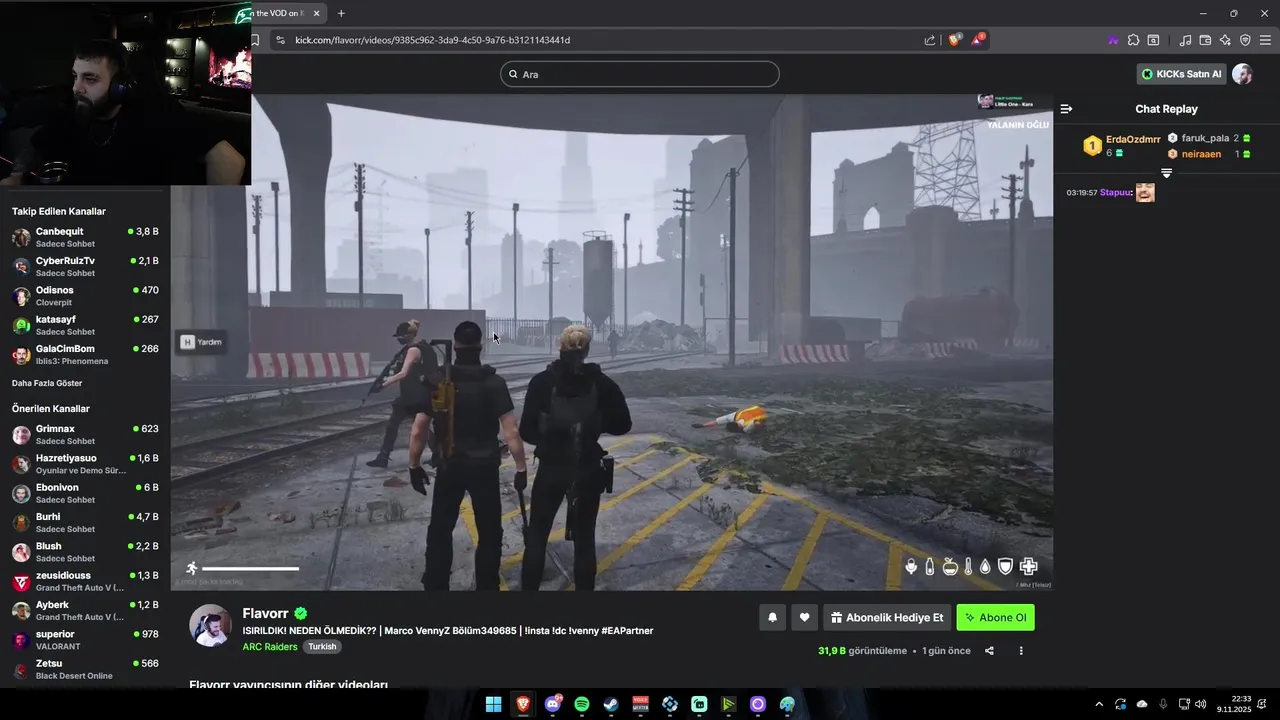Select faruk_pala leaderboard entry
Image resolution: width=1280 pixels, height=720 pixels.
[x=1209, y=138]
